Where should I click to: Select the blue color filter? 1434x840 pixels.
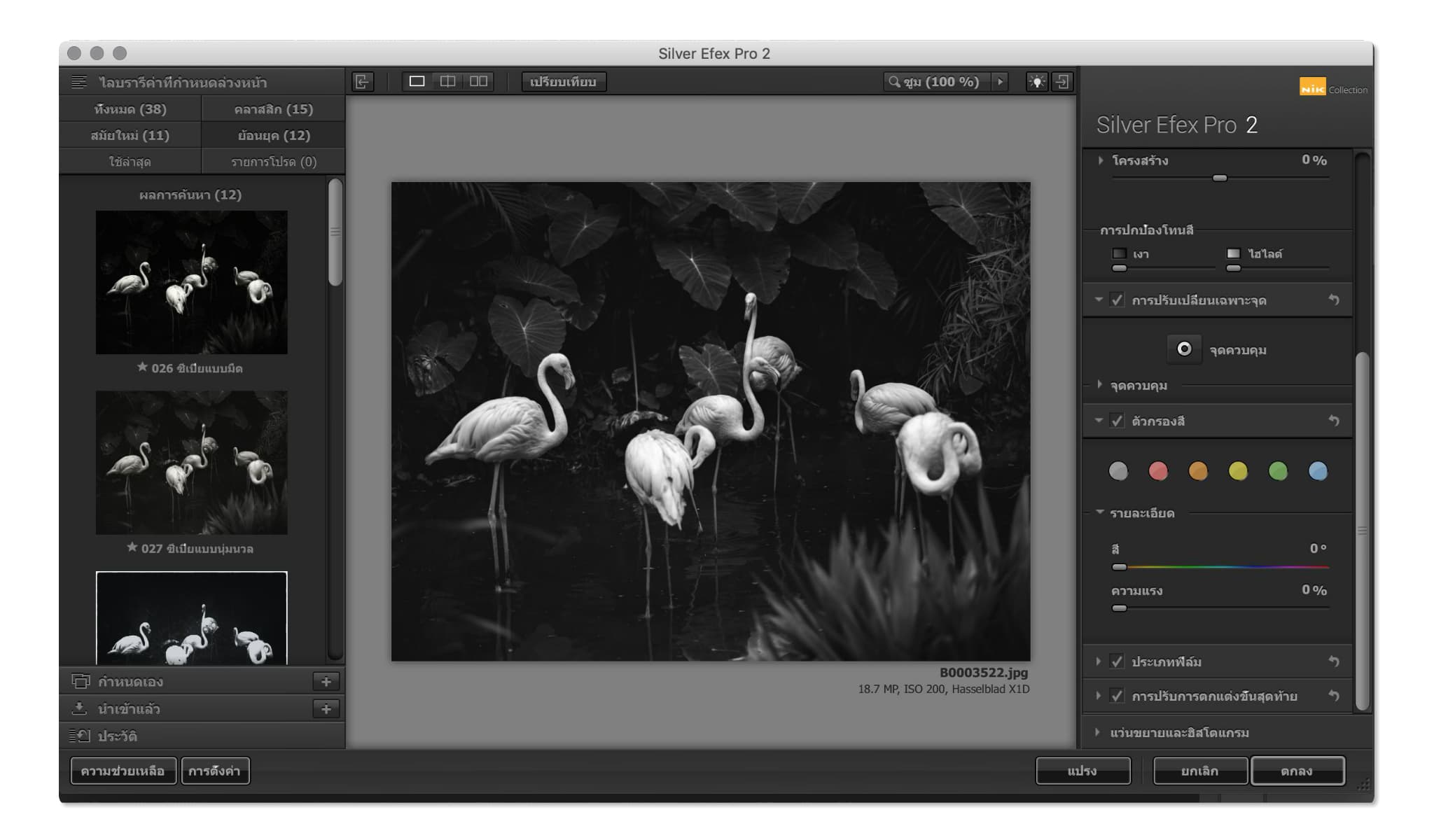(1318, 471)
